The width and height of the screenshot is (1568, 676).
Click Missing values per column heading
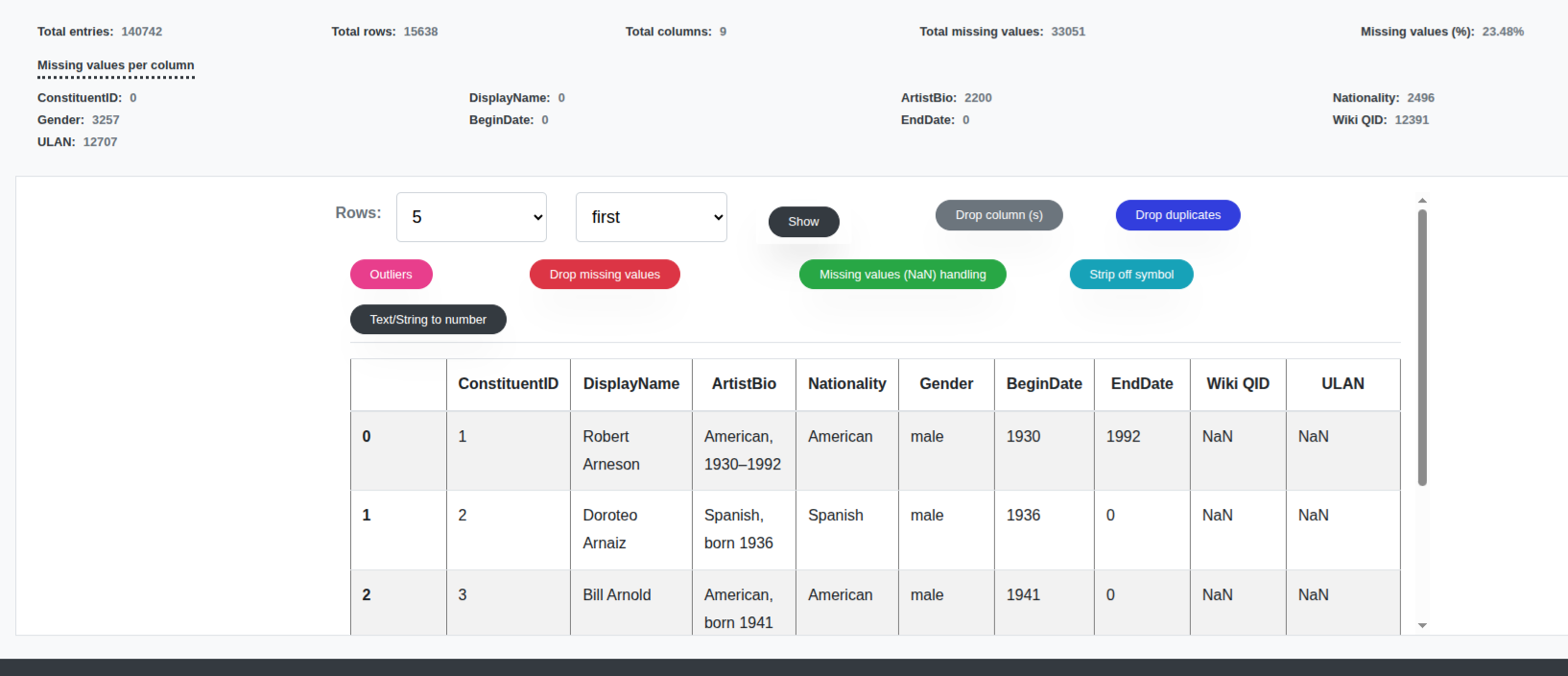click(116, 65)
